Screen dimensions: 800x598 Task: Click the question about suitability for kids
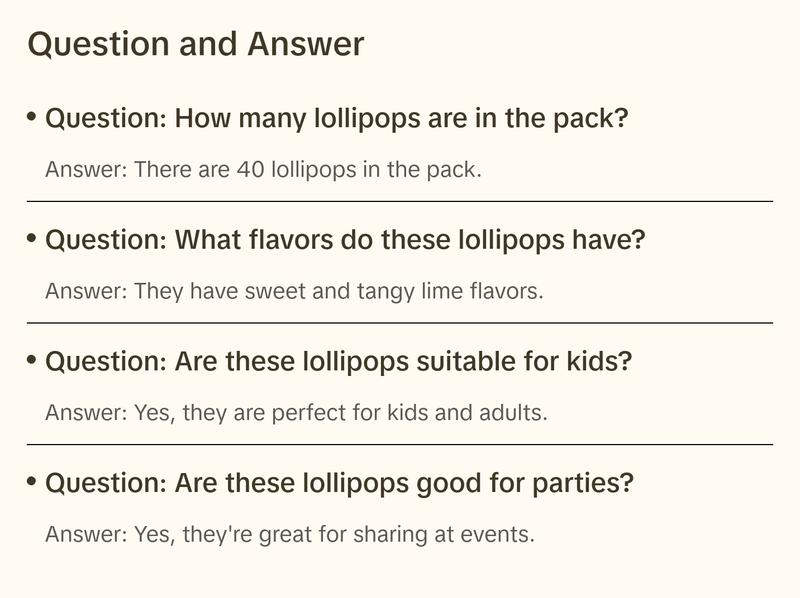point(339,362)
